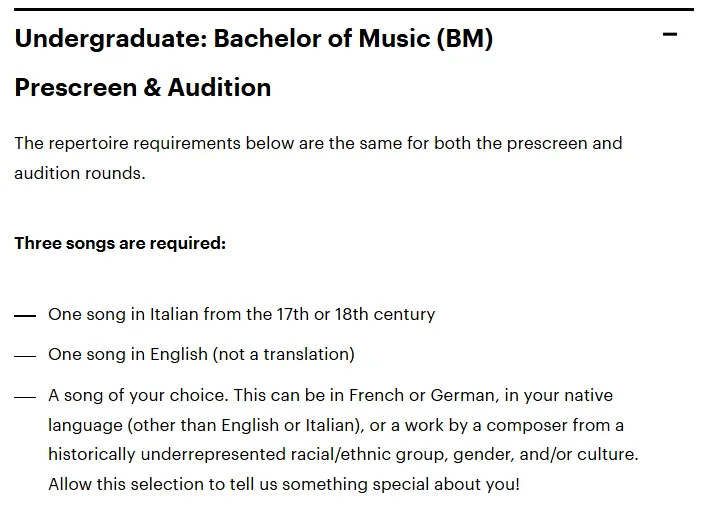Click the horizontal divider line above heading
720x530 pixels.
(x=354, y=9)
